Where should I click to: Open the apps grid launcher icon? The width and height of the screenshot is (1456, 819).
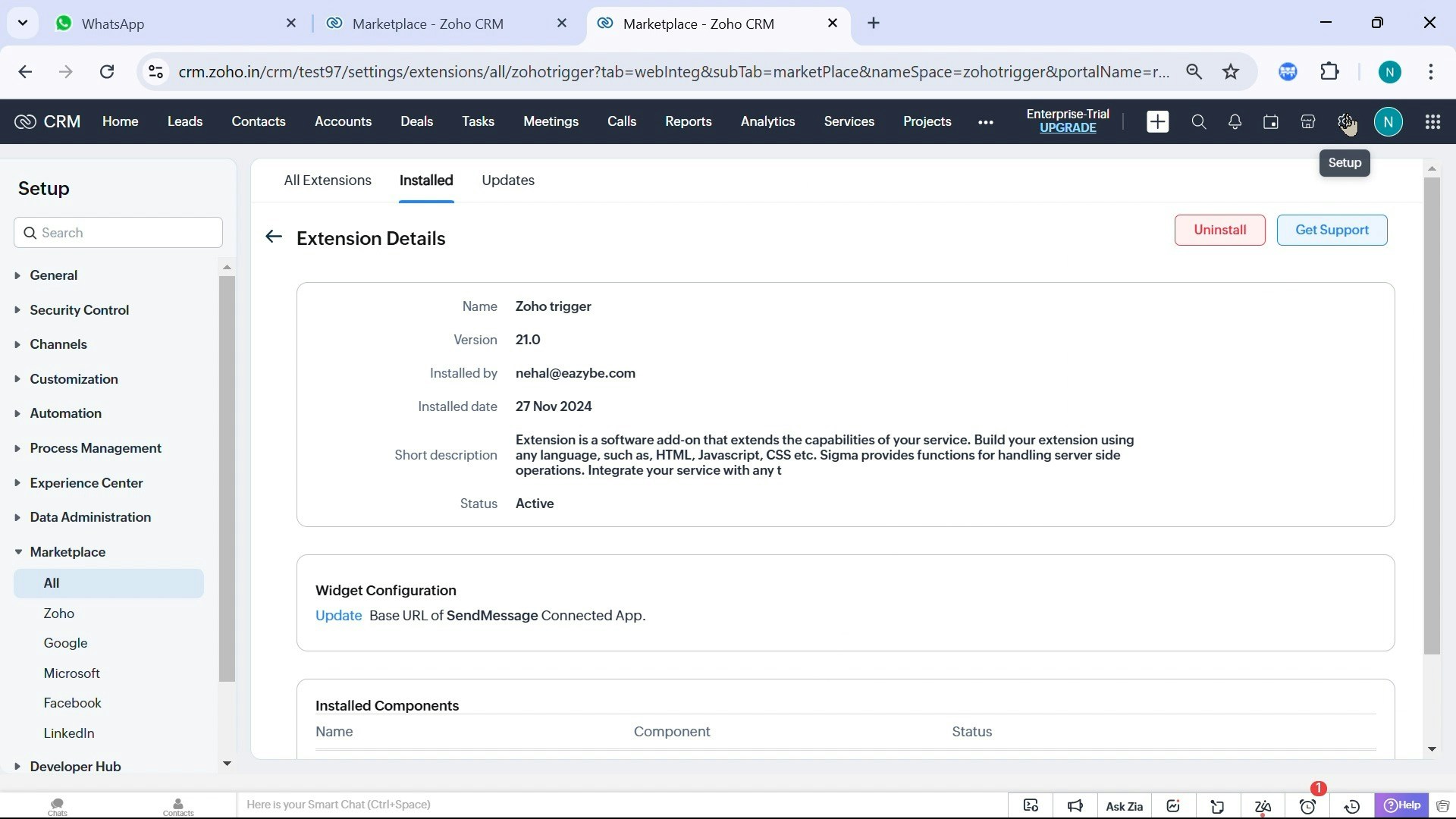[1432, 122]
